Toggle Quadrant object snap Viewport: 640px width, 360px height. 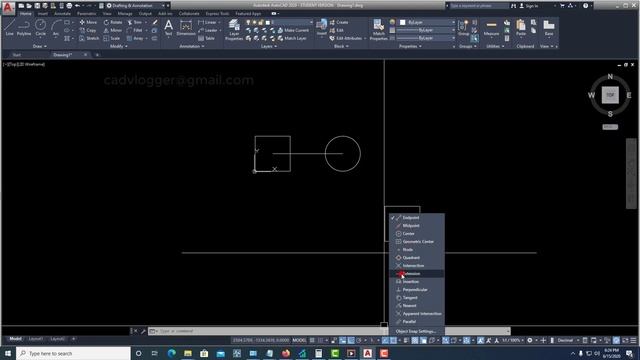[x=411, y=258]
